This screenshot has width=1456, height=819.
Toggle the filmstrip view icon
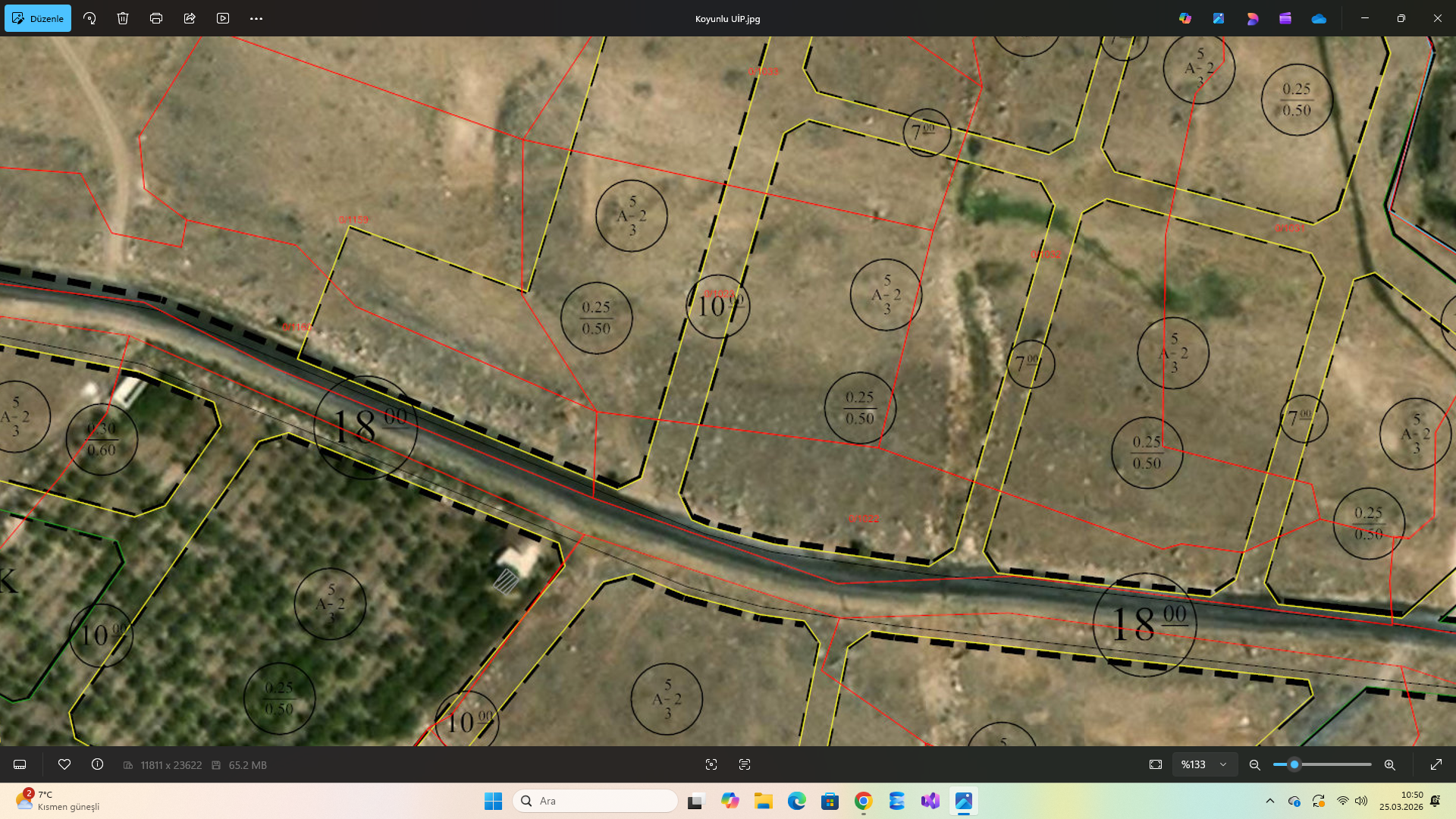click(20, 764)
